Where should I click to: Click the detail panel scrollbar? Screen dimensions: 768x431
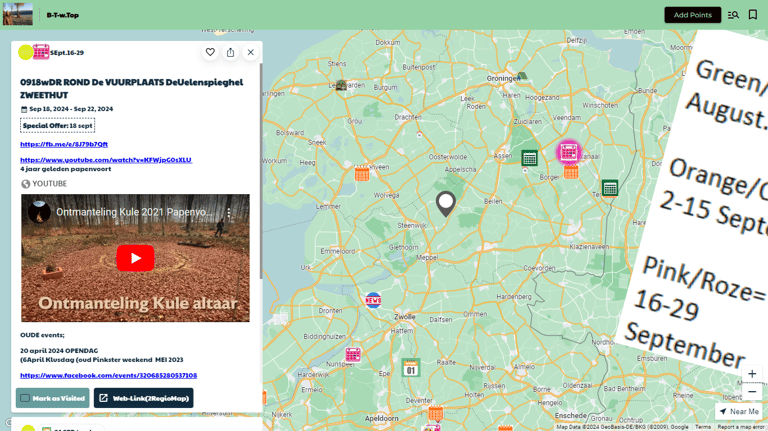pyautogui.click(x=261, y=171)
